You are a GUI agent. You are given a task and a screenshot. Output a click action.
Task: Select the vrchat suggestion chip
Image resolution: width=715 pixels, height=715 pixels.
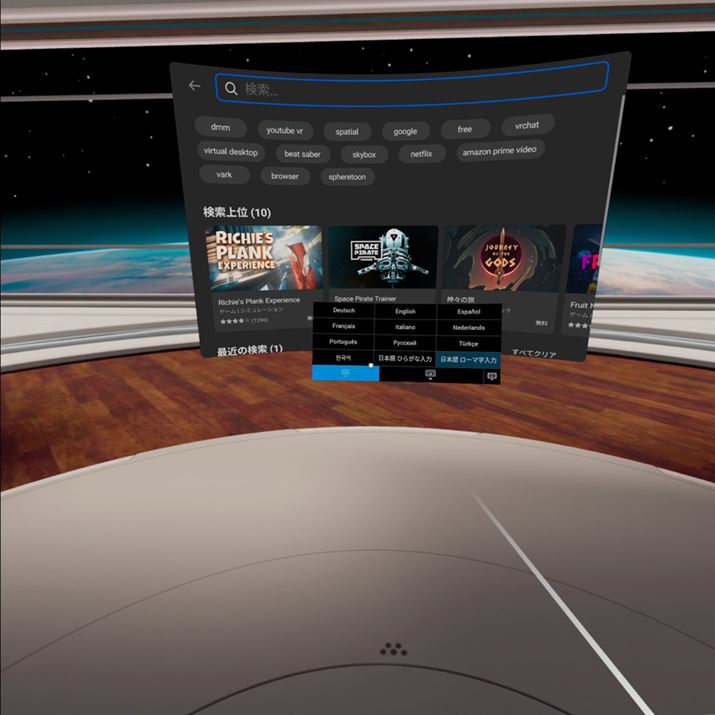[x=527, y=125]
